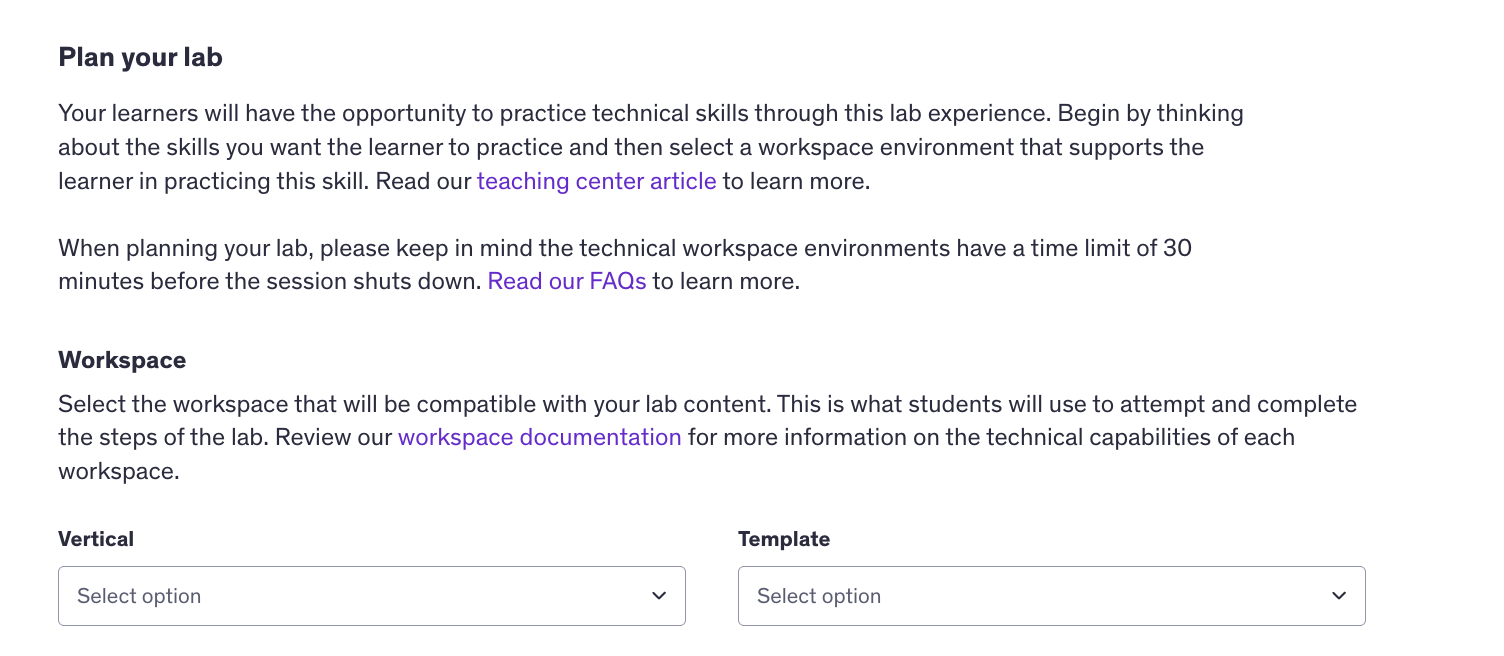Click the Template field label
1504x656 pixels.
(784, 539)
